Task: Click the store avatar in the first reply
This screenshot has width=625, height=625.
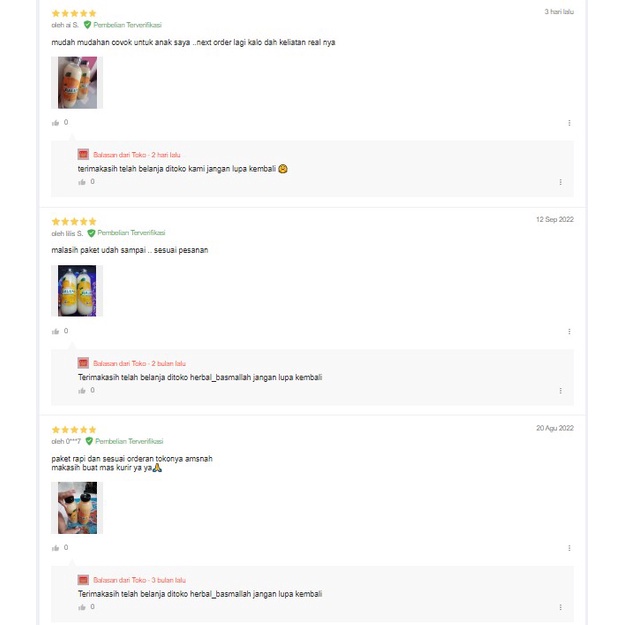Action: [x=83, y=154]
